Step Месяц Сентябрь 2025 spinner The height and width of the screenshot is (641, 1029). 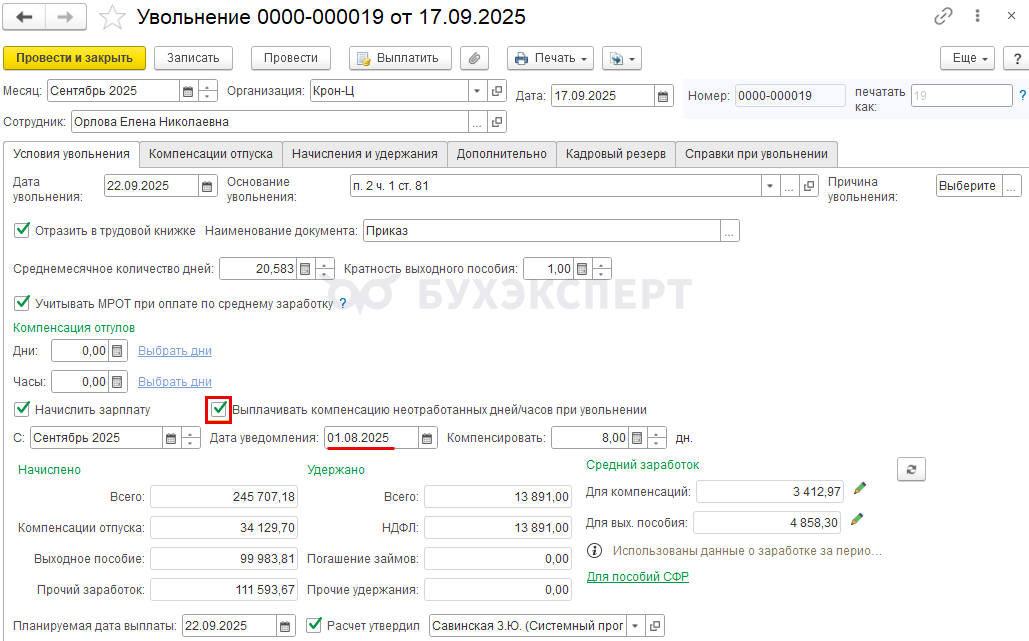207,91
